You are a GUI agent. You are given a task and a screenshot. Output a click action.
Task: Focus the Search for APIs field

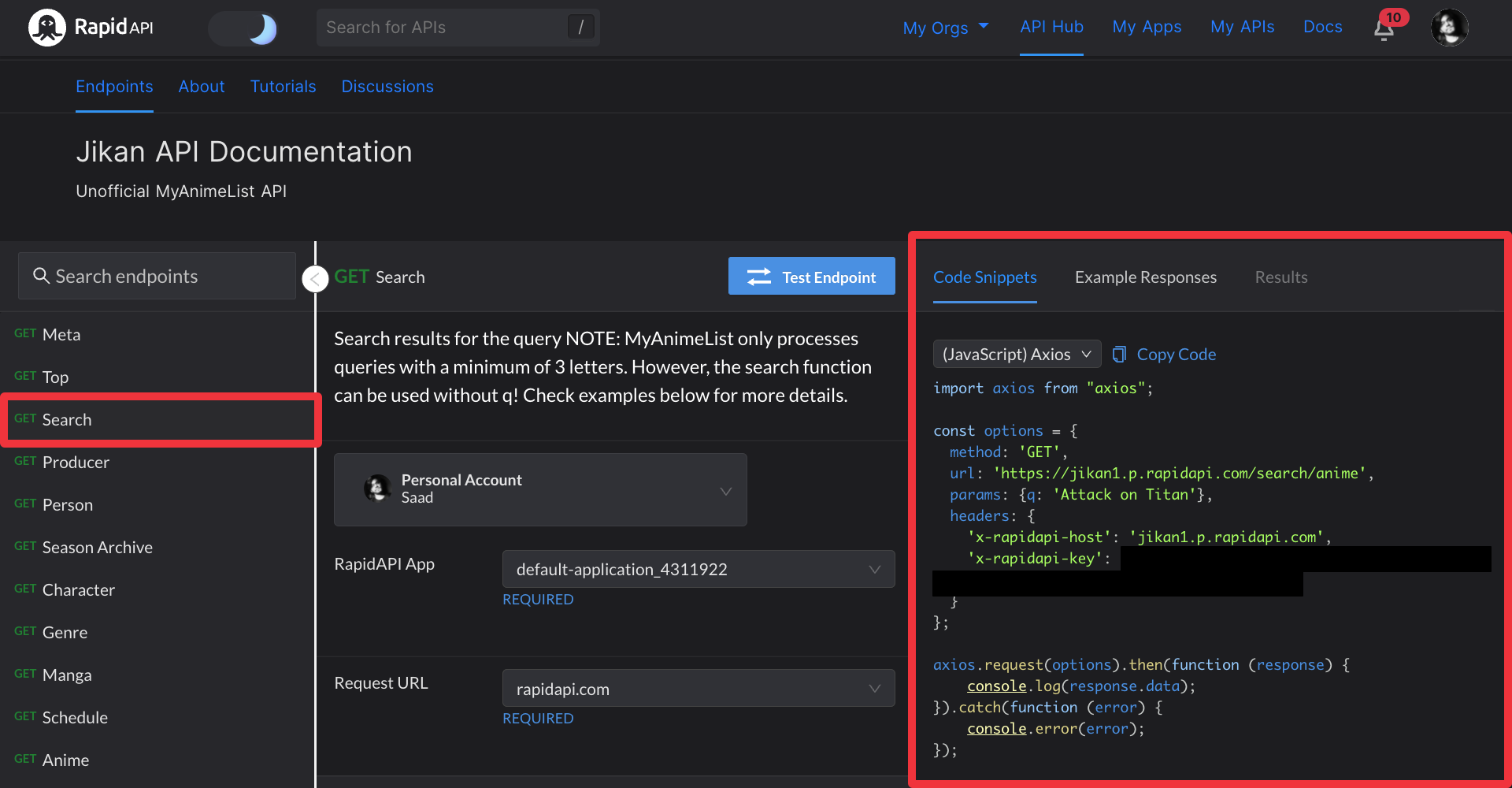(x=458, y=28)
